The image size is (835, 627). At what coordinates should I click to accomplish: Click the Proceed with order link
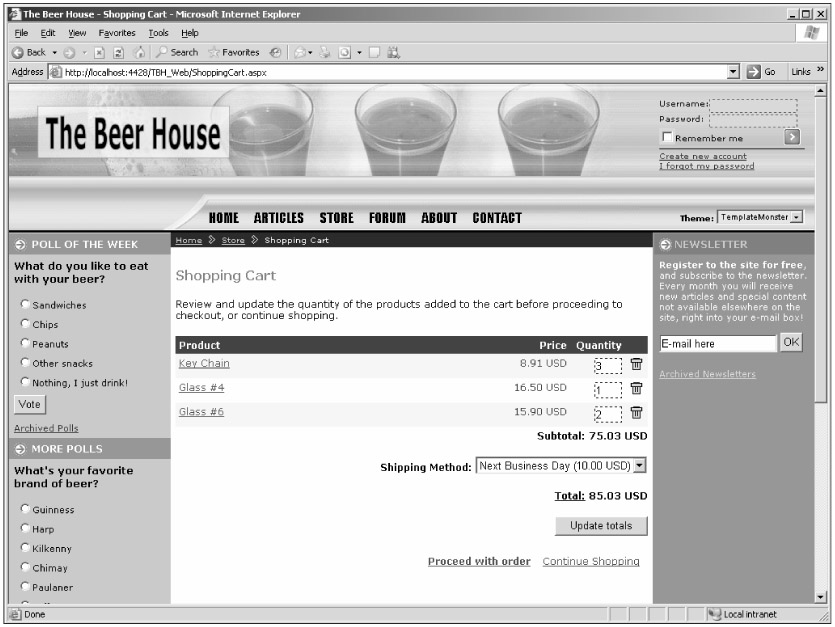click(x=479, y=561)
